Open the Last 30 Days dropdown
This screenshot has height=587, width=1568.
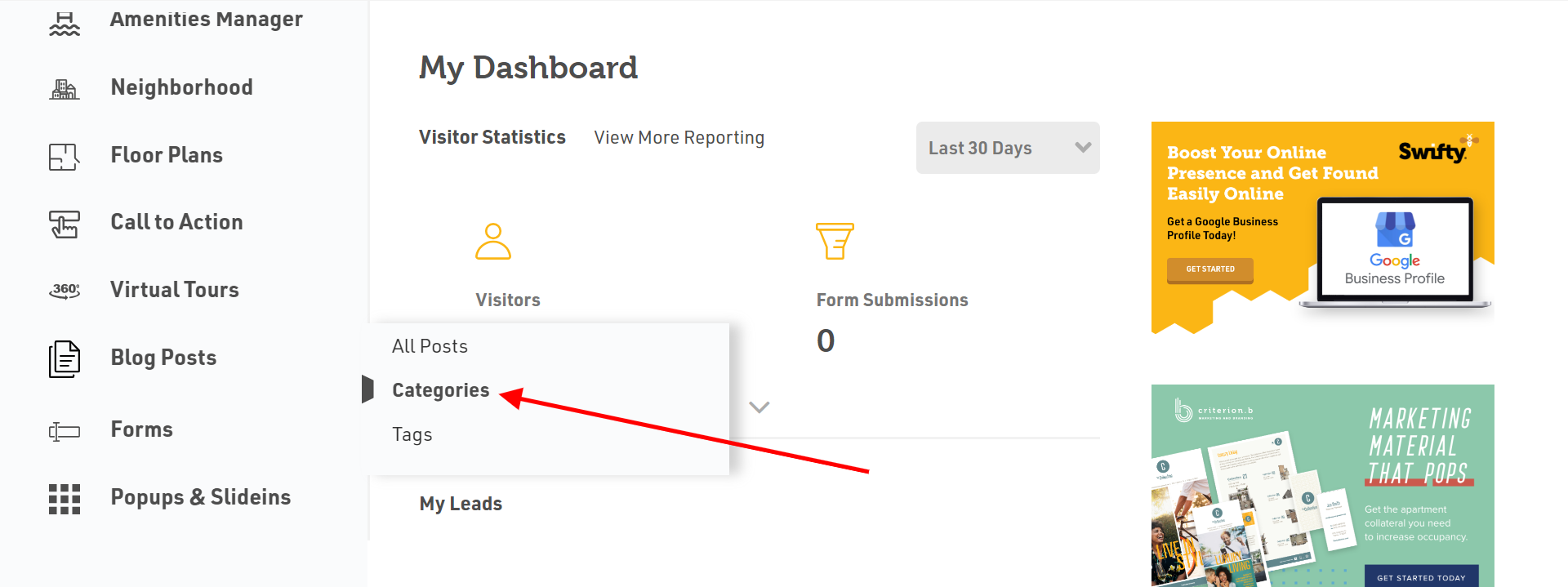pyautogui.click(x=1008, y=148)
